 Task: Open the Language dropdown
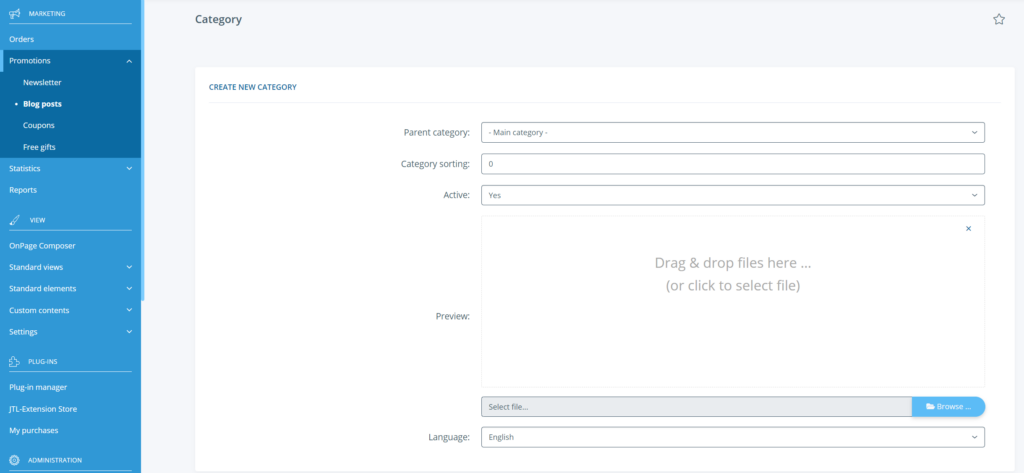coord(732,437)
